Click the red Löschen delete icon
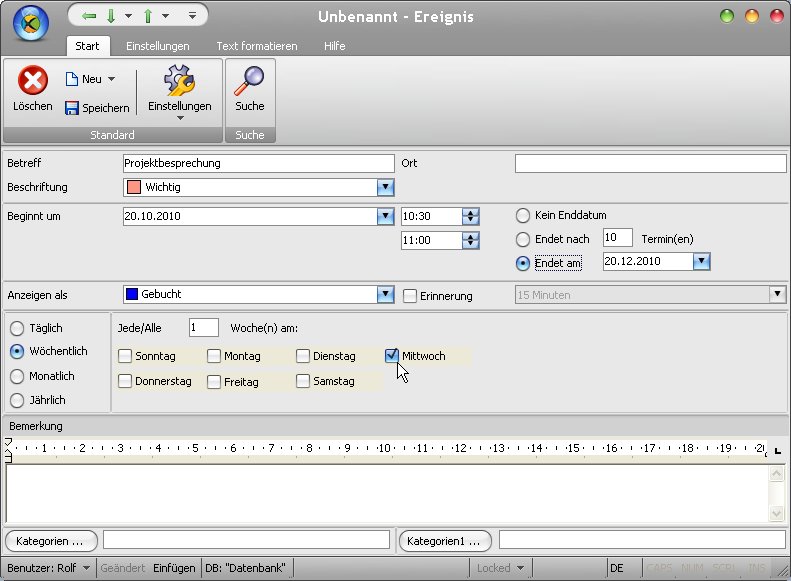This screenshot has height=581, width=791. click(33, 80)
